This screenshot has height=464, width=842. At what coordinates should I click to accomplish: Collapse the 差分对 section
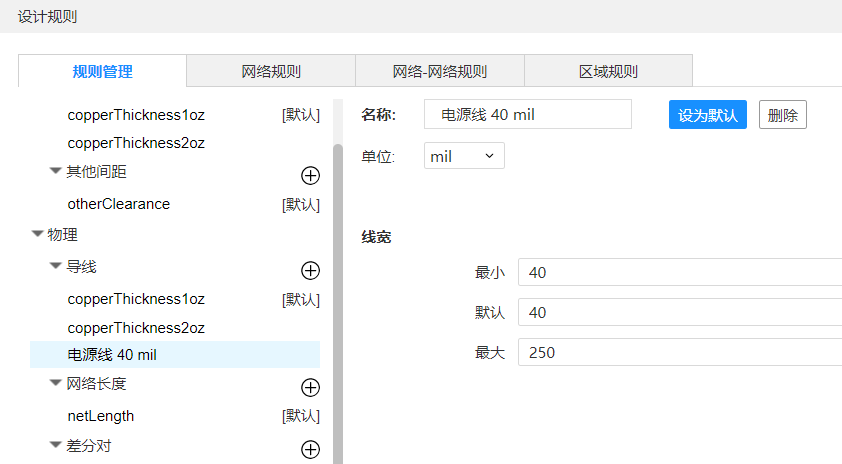tap(56, 445)
